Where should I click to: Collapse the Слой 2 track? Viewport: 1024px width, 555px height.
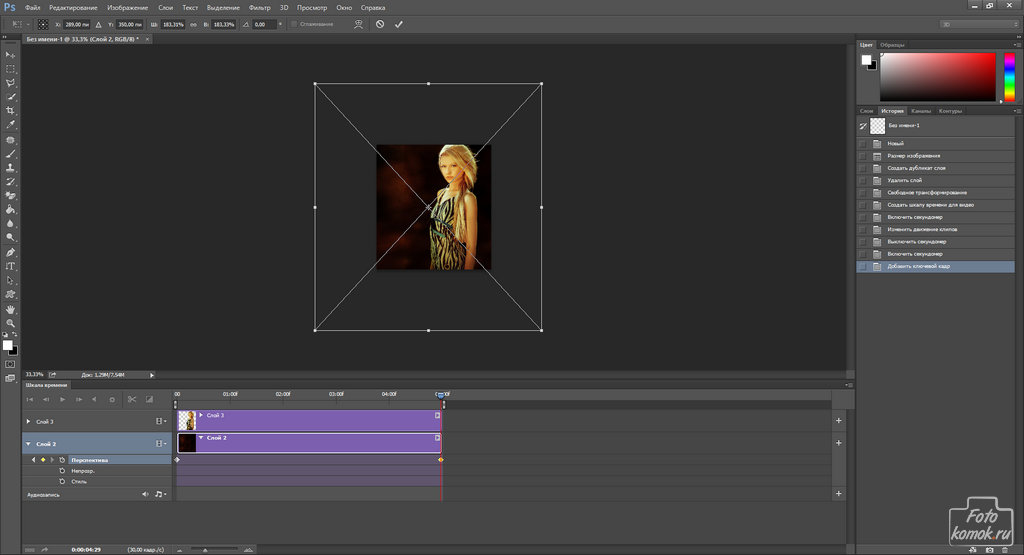(x=28, y=443)
